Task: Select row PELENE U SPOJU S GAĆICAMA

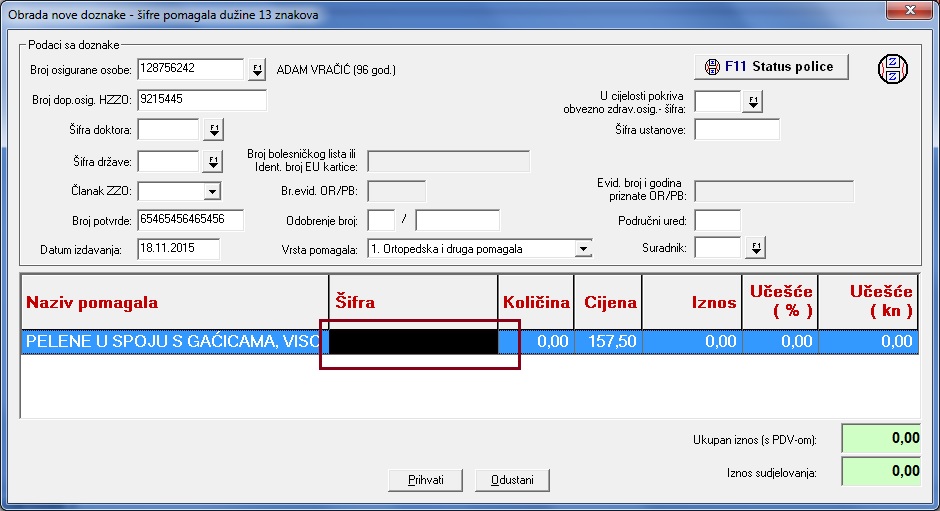Action: click(x=470, y=342)
